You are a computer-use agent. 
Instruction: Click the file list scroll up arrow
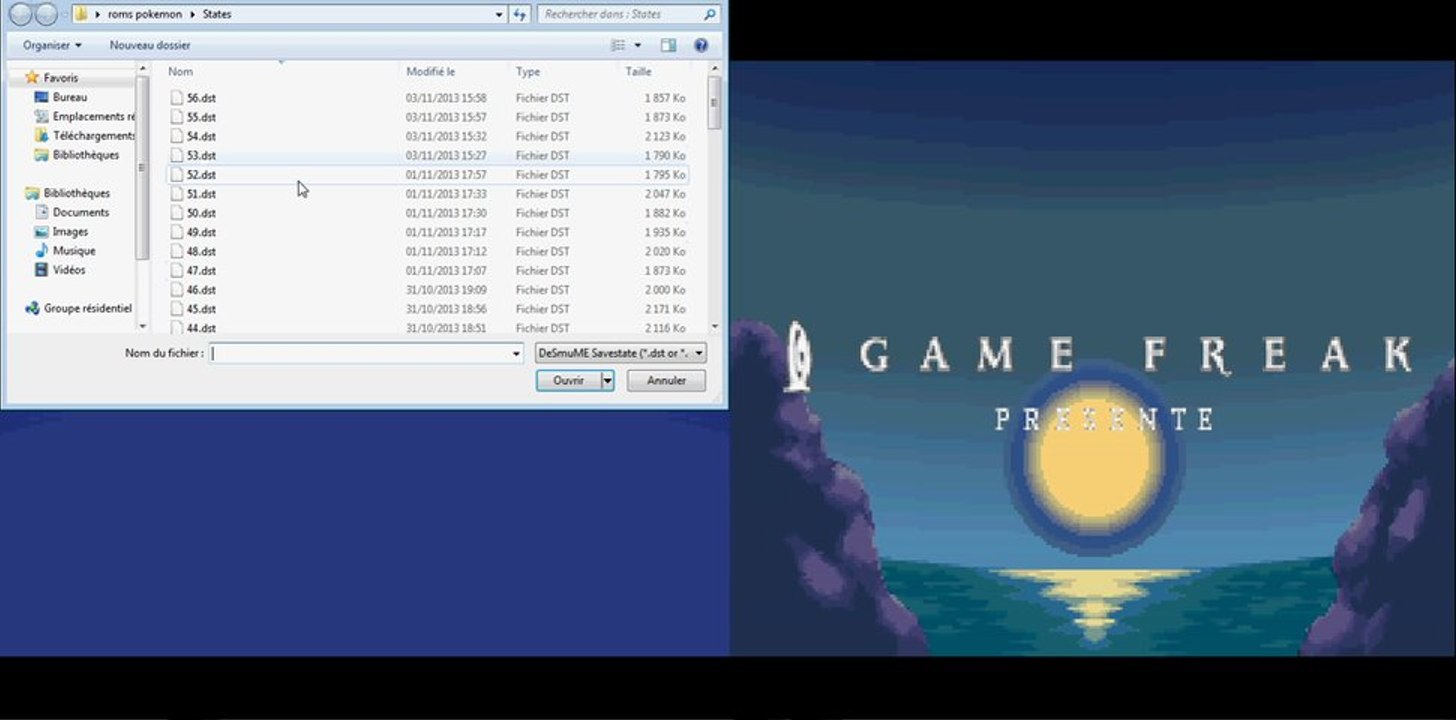click(x=714, y=71)
